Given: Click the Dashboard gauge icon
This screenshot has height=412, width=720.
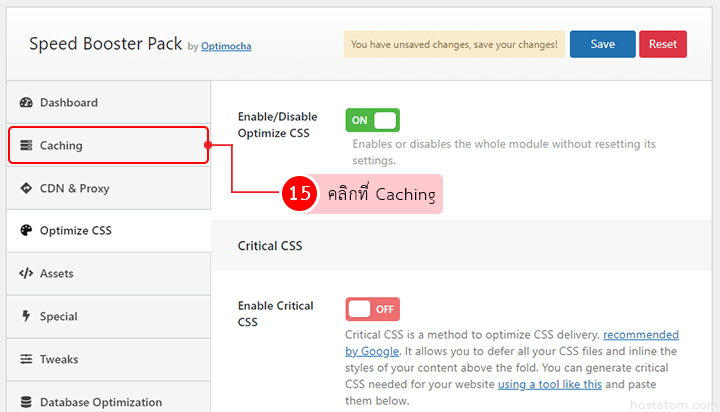Looking at the screenshot, I should pos(26,103).
